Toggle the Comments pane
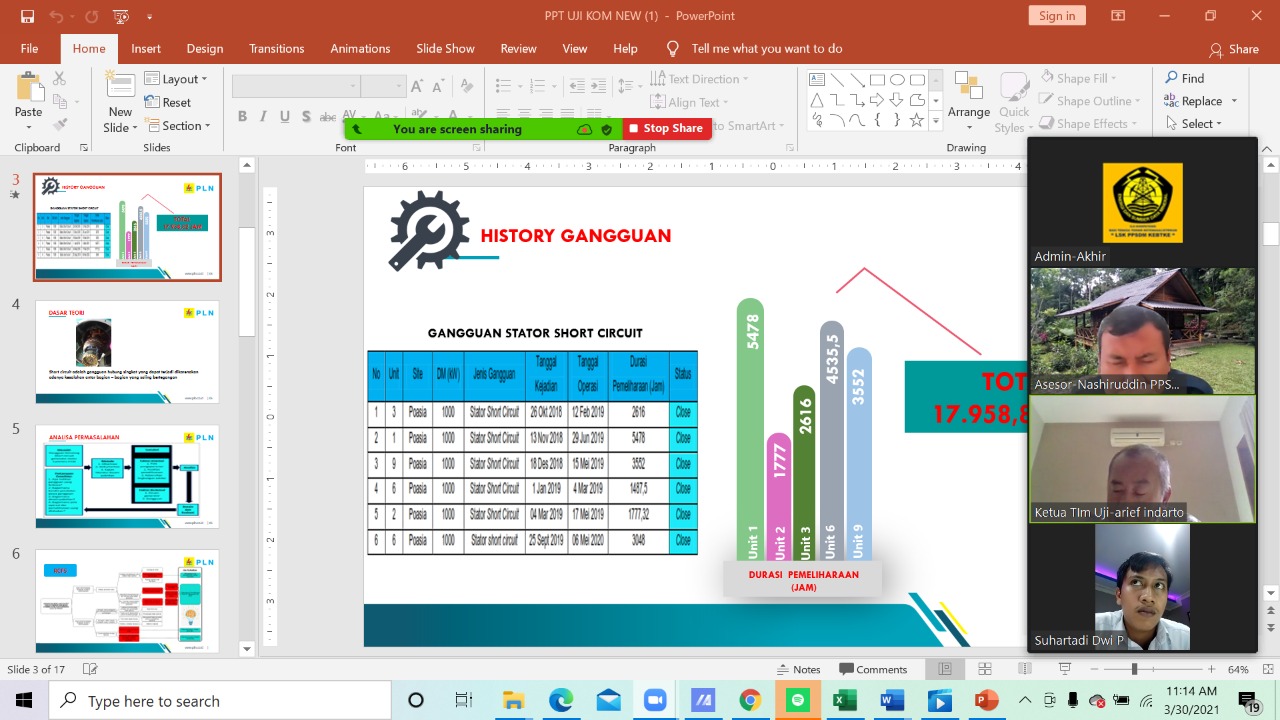Image resolution: width=1280 pixels, height=720 pixels. (x=873, y=669)
